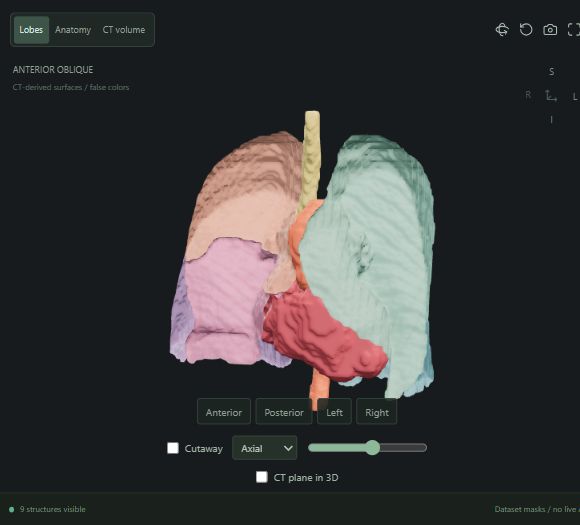Reset the camera view
The height and width of the screenshot is (525, 580).
click(x=526, y=30)
